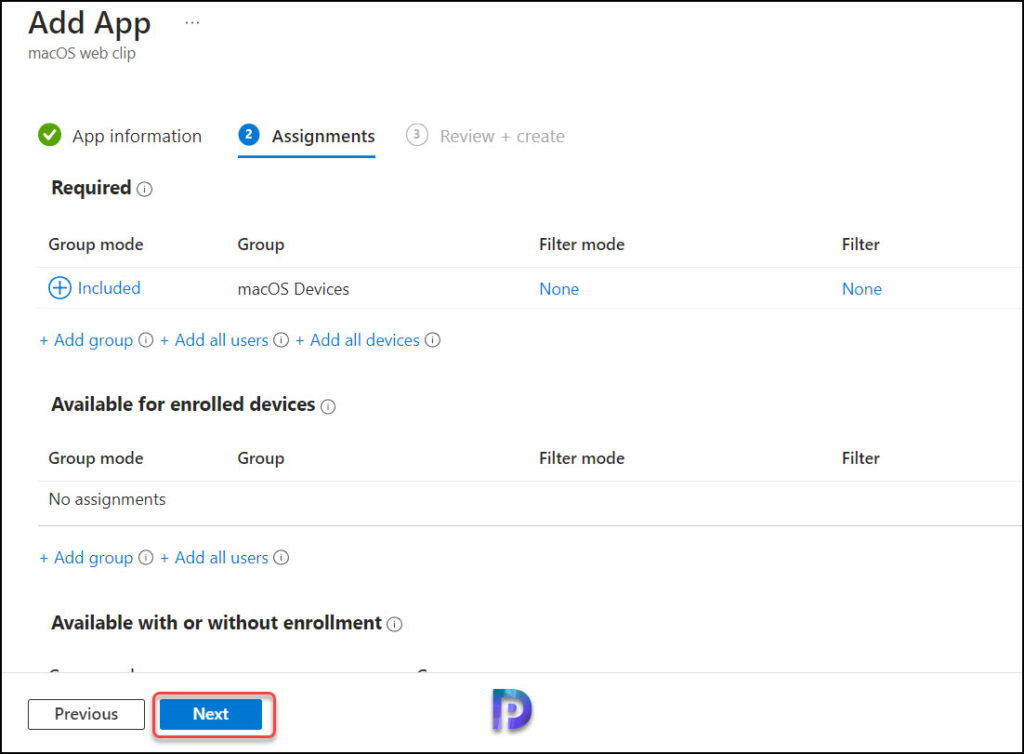Click the Available for enrolled devices heading
This screenshot has height=754, width=1024.
pyautogui.click(x=184, y=404)
